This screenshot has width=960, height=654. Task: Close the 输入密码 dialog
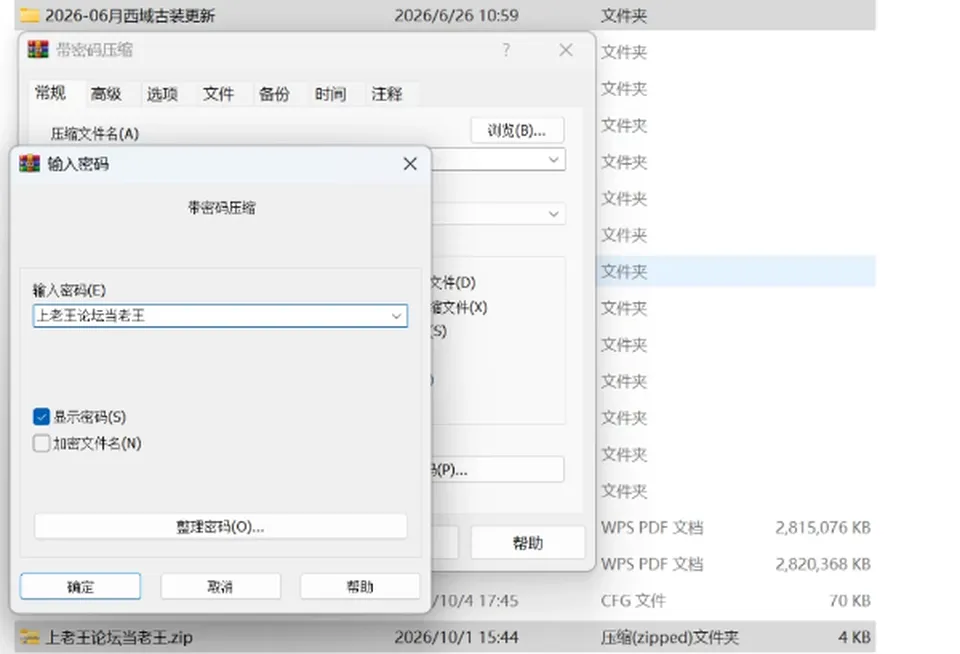[x=410, y=164]
